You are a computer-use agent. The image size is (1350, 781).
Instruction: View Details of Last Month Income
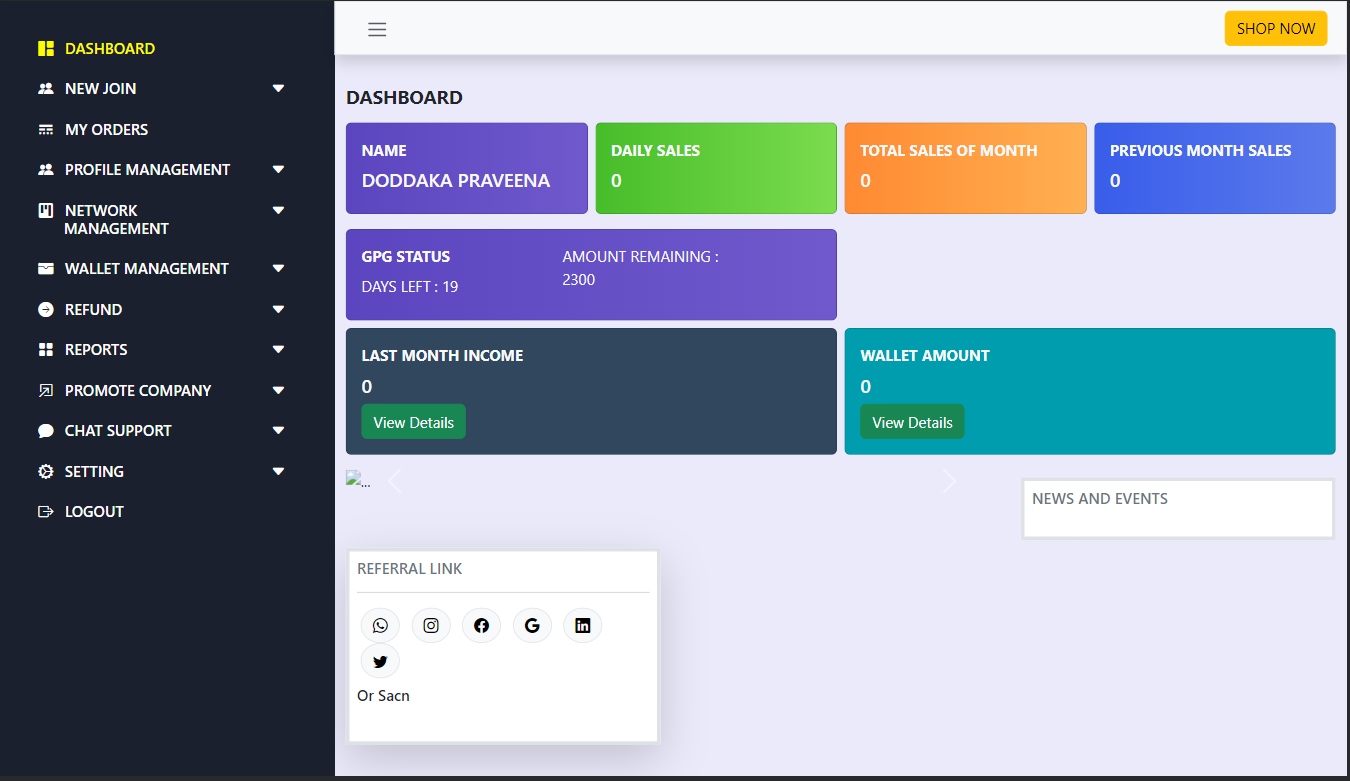point(413,422)
